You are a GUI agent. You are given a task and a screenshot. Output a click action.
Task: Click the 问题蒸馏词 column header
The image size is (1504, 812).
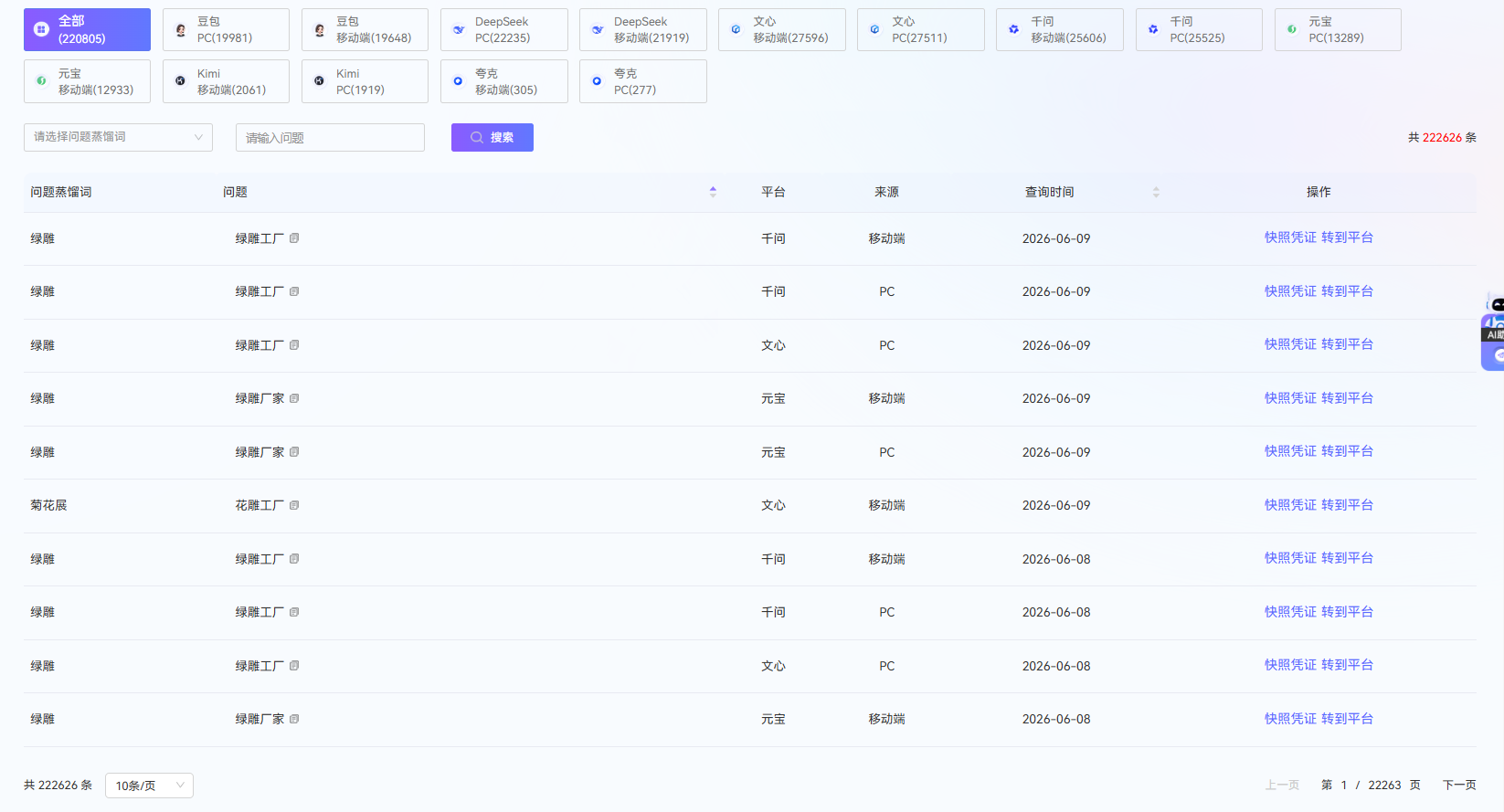[x=61, y=192]
